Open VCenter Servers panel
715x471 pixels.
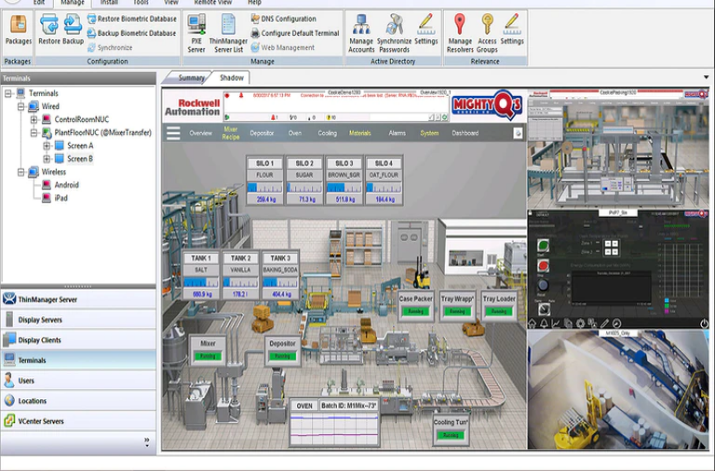pyautogui.click(x=78, y=421)
